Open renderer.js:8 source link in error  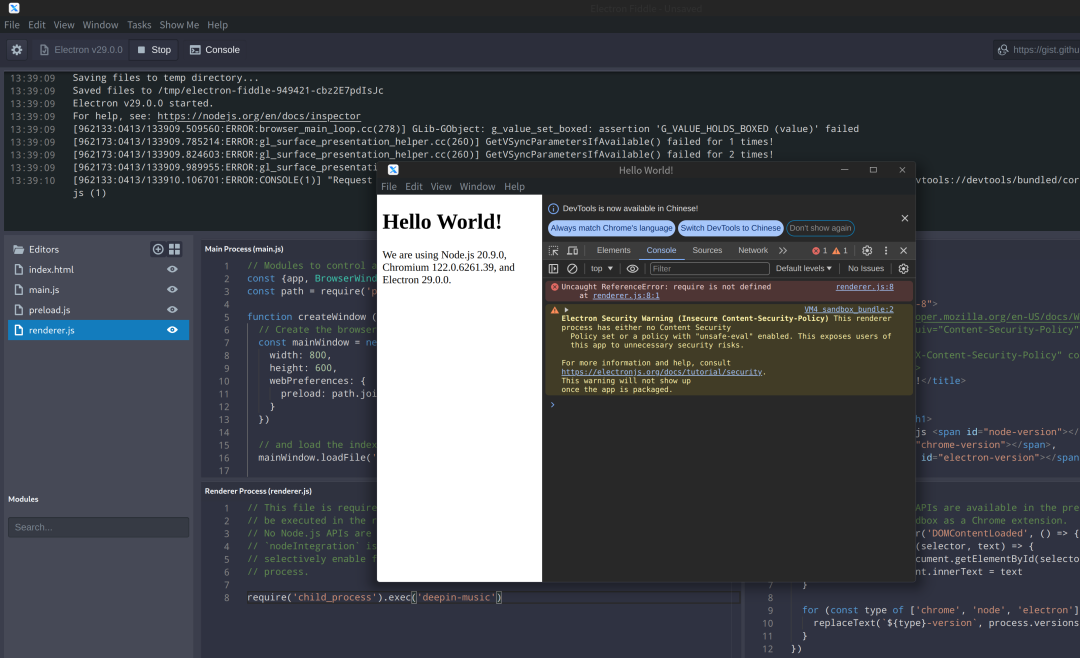point(864,287)
